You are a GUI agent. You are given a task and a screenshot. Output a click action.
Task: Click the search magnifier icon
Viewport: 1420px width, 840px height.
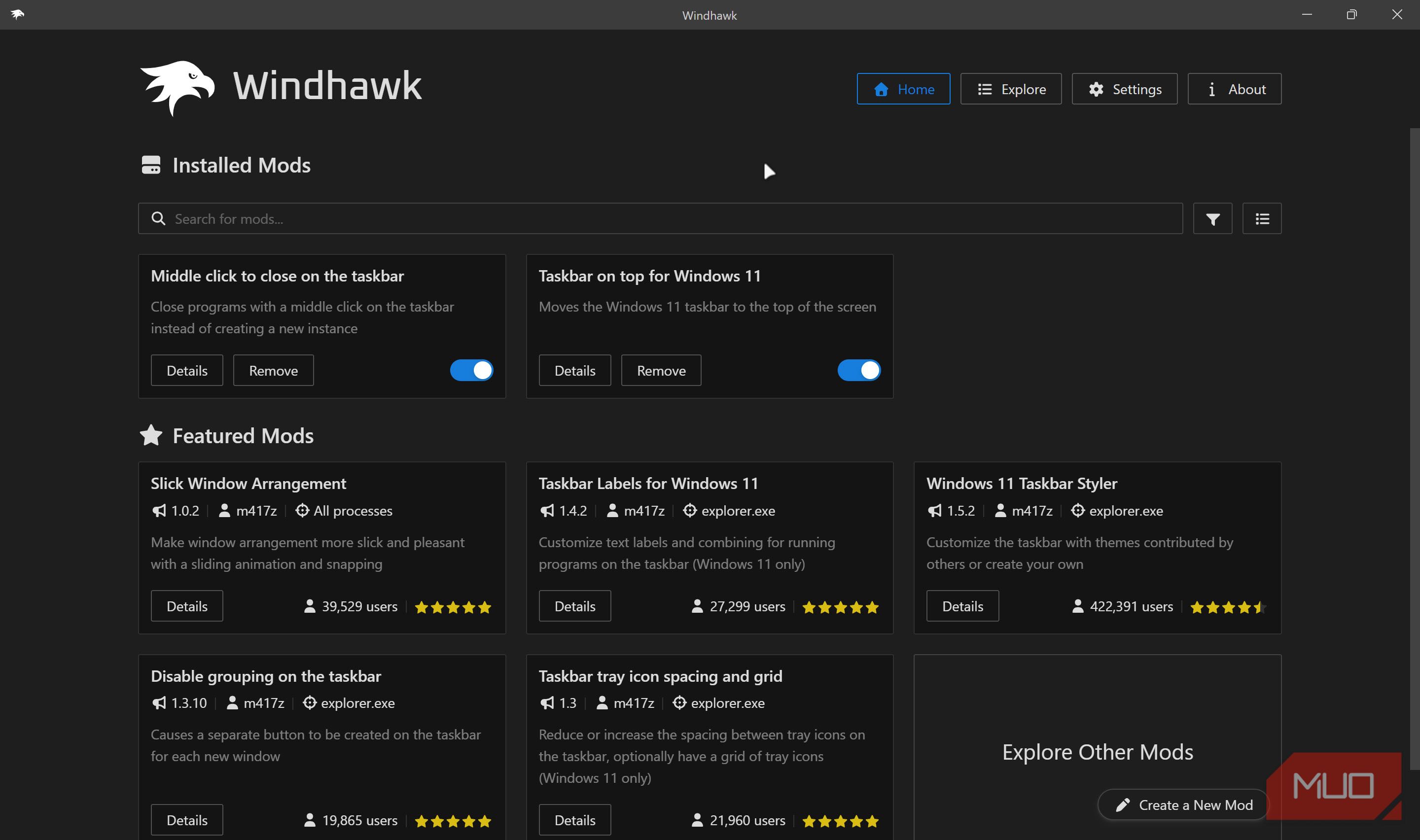[x=158, y=218]
